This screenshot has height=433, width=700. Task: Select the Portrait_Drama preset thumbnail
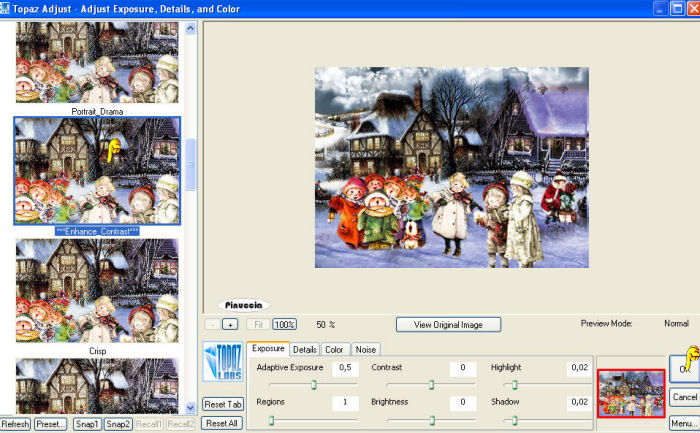(x=97, y=62)
